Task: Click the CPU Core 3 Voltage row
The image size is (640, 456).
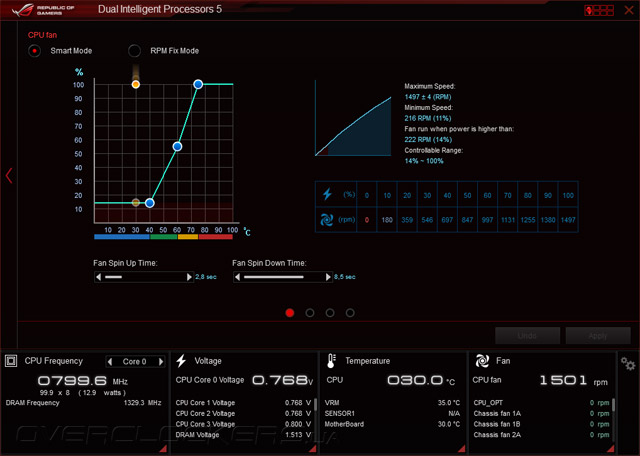Action: pos(243,424)
